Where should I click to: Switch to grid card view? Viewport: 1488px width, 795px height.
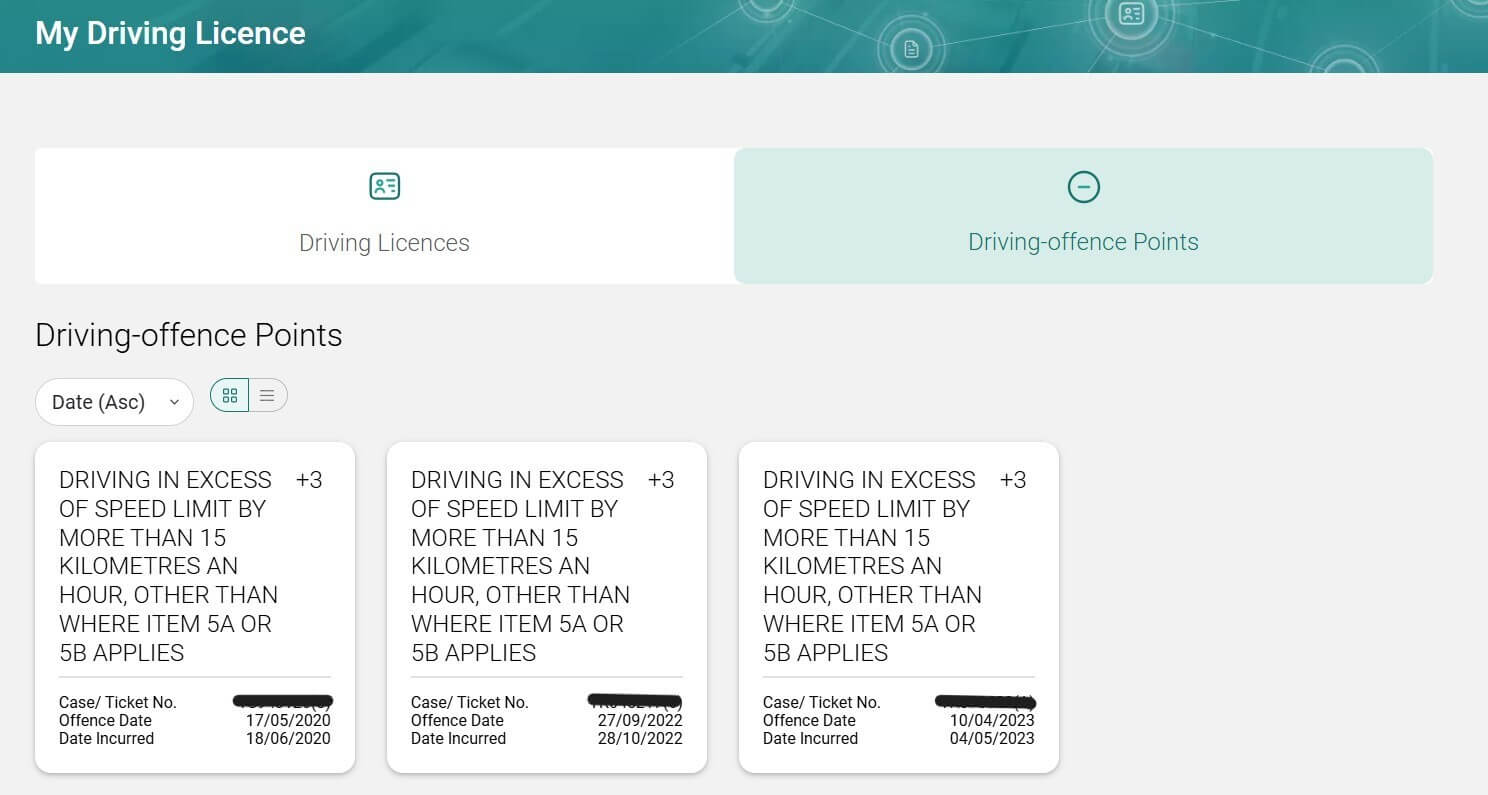pyautogui.click(x=230, y=395)
